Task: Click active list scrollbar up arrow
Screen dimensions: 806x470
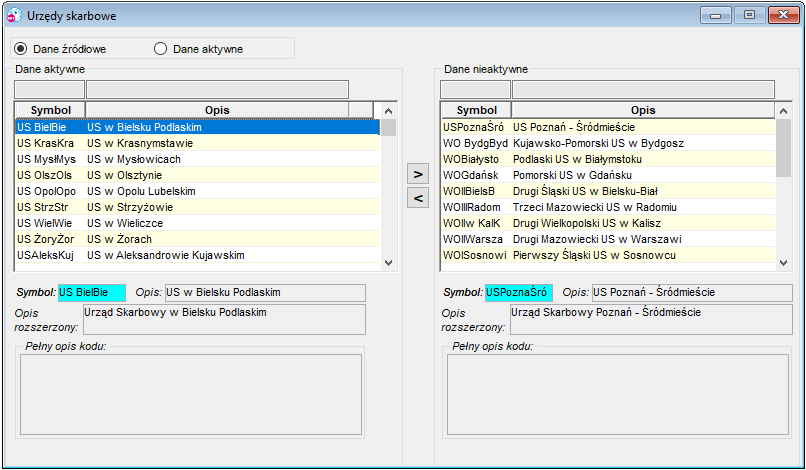Action: click(389, 111)
